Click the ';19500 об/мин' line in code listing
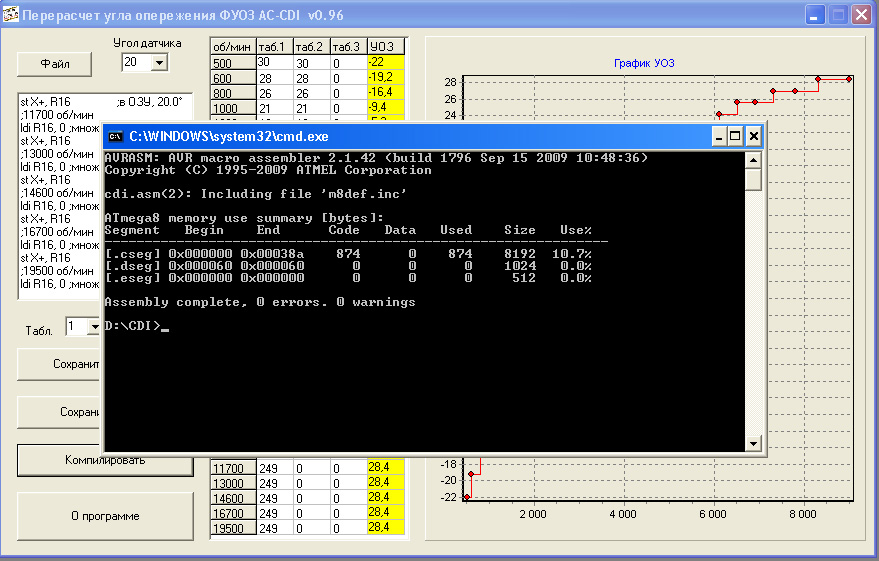 [57, 271]
